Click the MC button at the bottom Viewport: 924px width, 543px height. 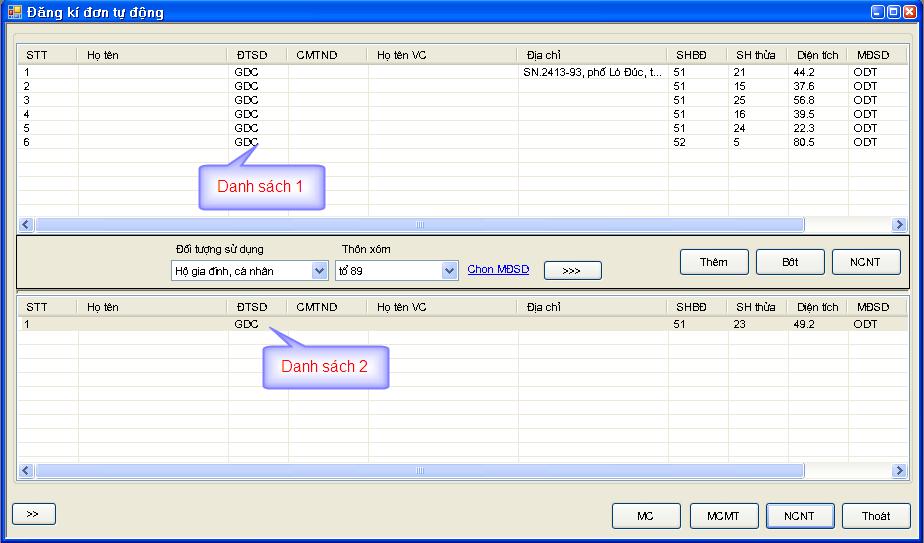pyautogui.click(x=646, y=516)
